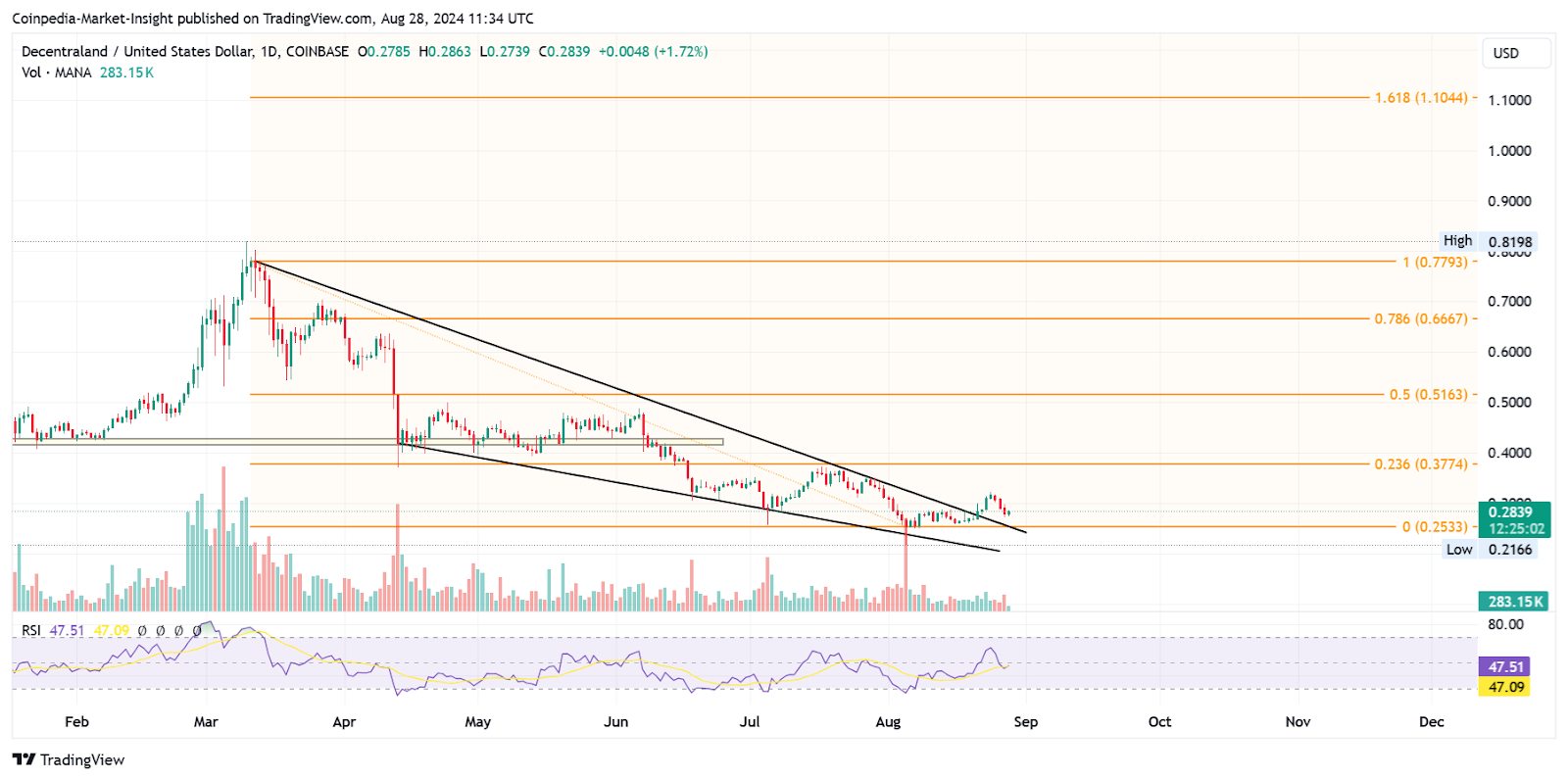Click the TradingView logo at bottom left

(x=69, y=759)
